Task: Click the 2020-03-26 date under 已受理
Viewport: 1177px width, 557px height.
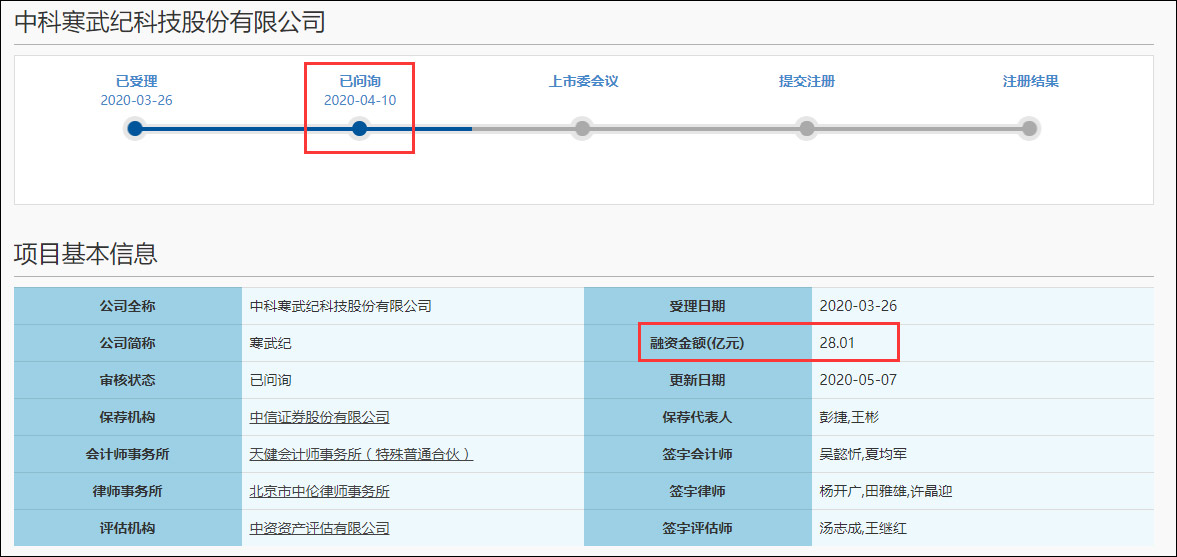Action: (x=137, y=101)
